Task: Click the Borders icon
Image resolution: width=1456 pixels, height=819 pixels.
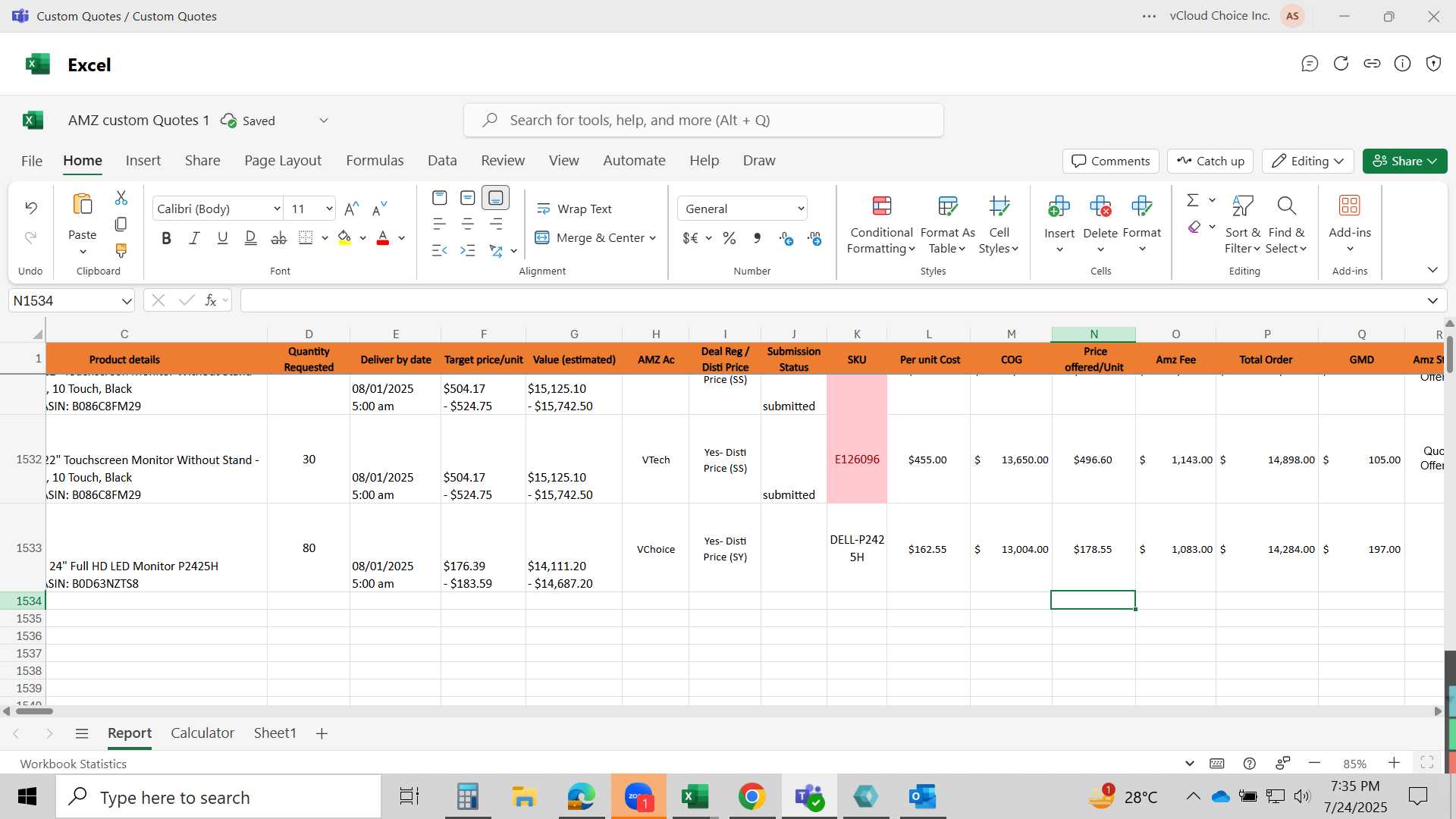Action: coord(306,238)
